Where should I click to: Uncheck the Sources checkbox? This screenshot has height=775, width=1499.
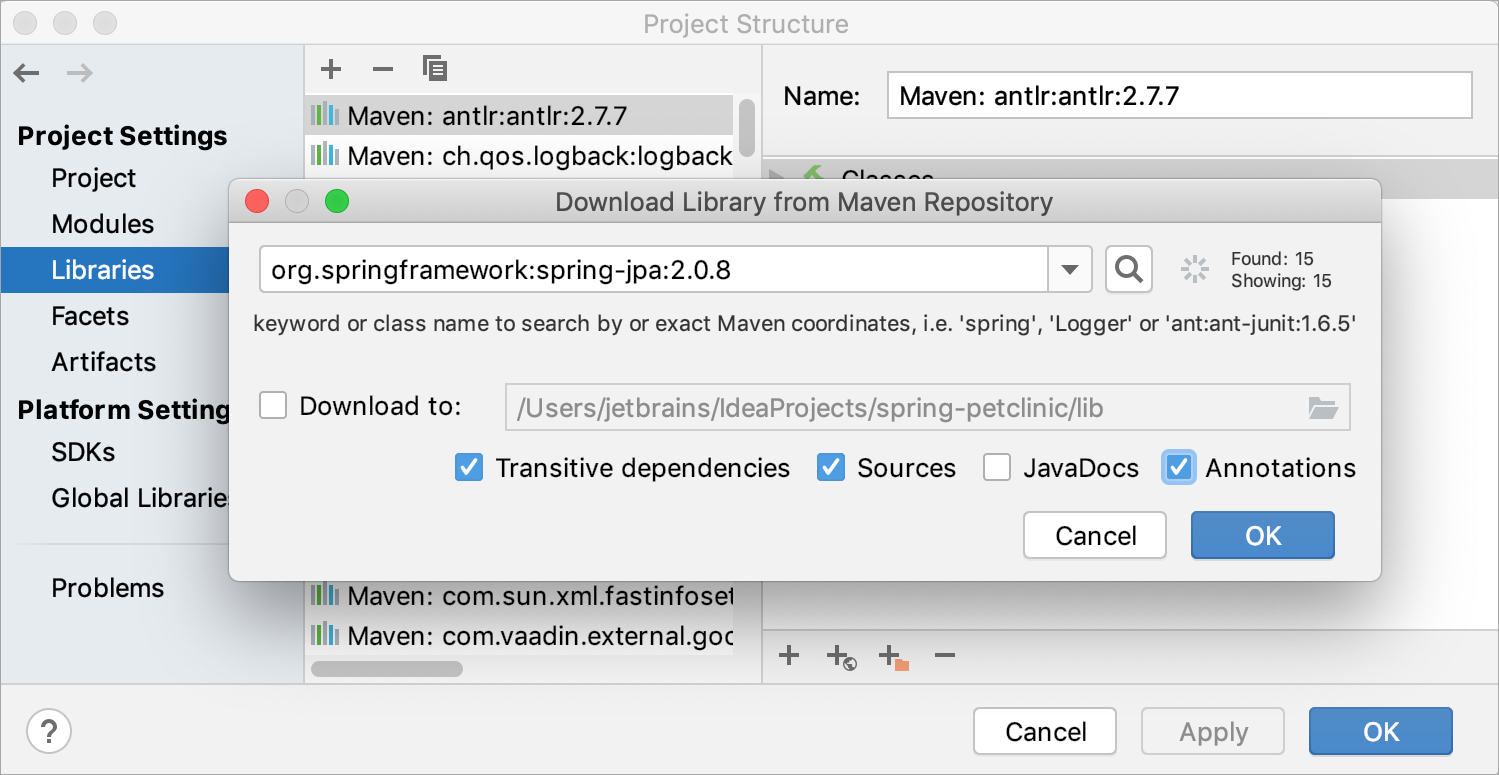coord(831,468)
